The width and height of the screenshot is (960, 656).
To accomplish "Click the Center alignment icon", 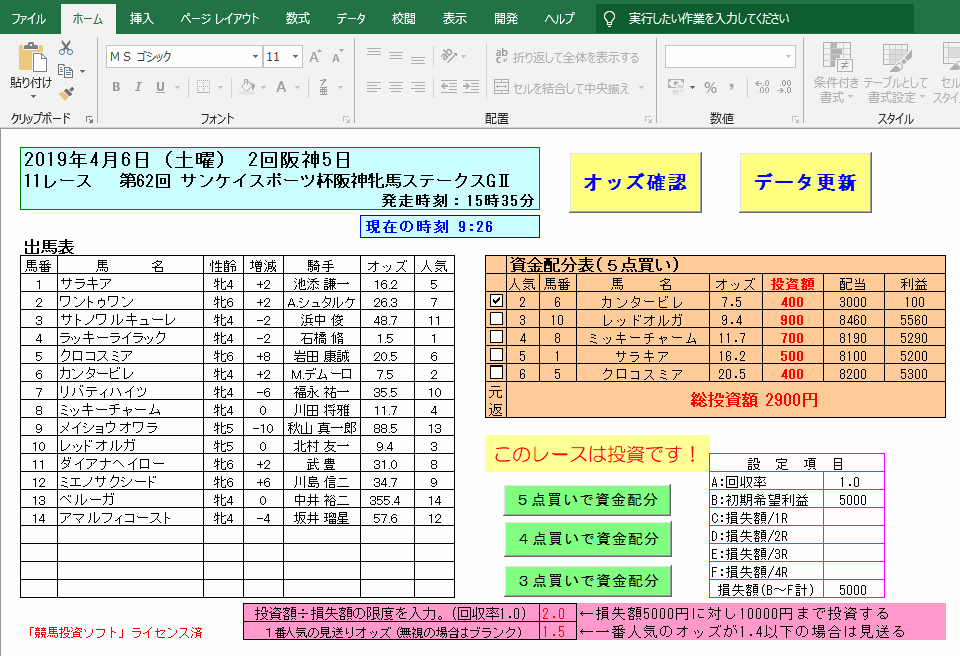I will (396, 87).
